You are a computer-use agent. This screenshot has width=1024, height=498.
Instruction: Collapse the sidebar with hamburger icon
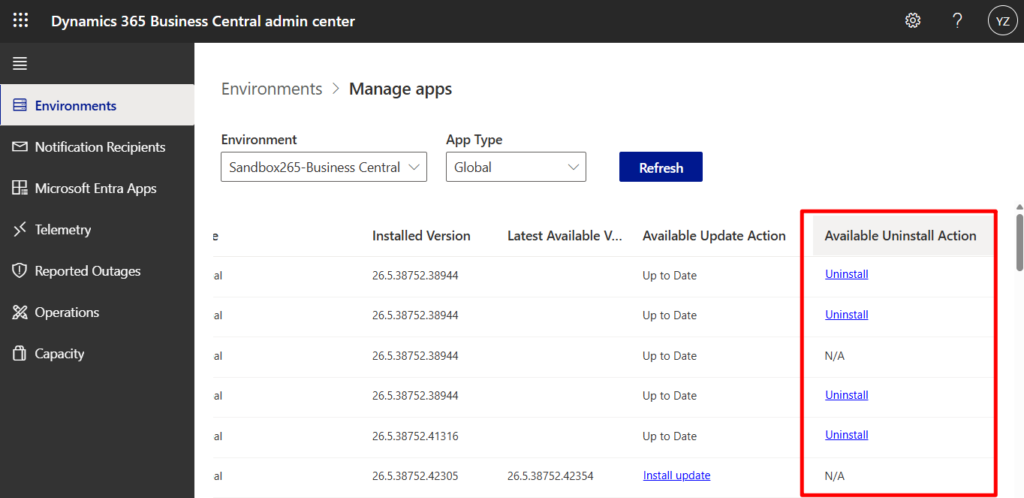point(19,64)
